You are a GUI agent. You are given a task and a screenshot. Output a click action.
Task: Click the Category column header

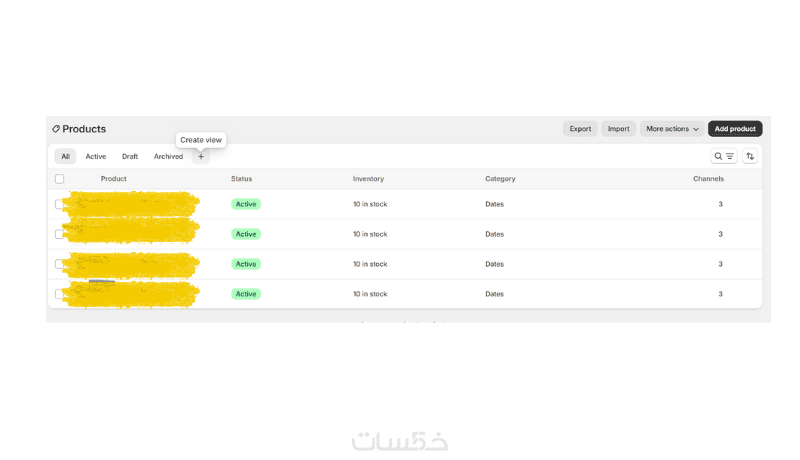click(x=500, y=179)
